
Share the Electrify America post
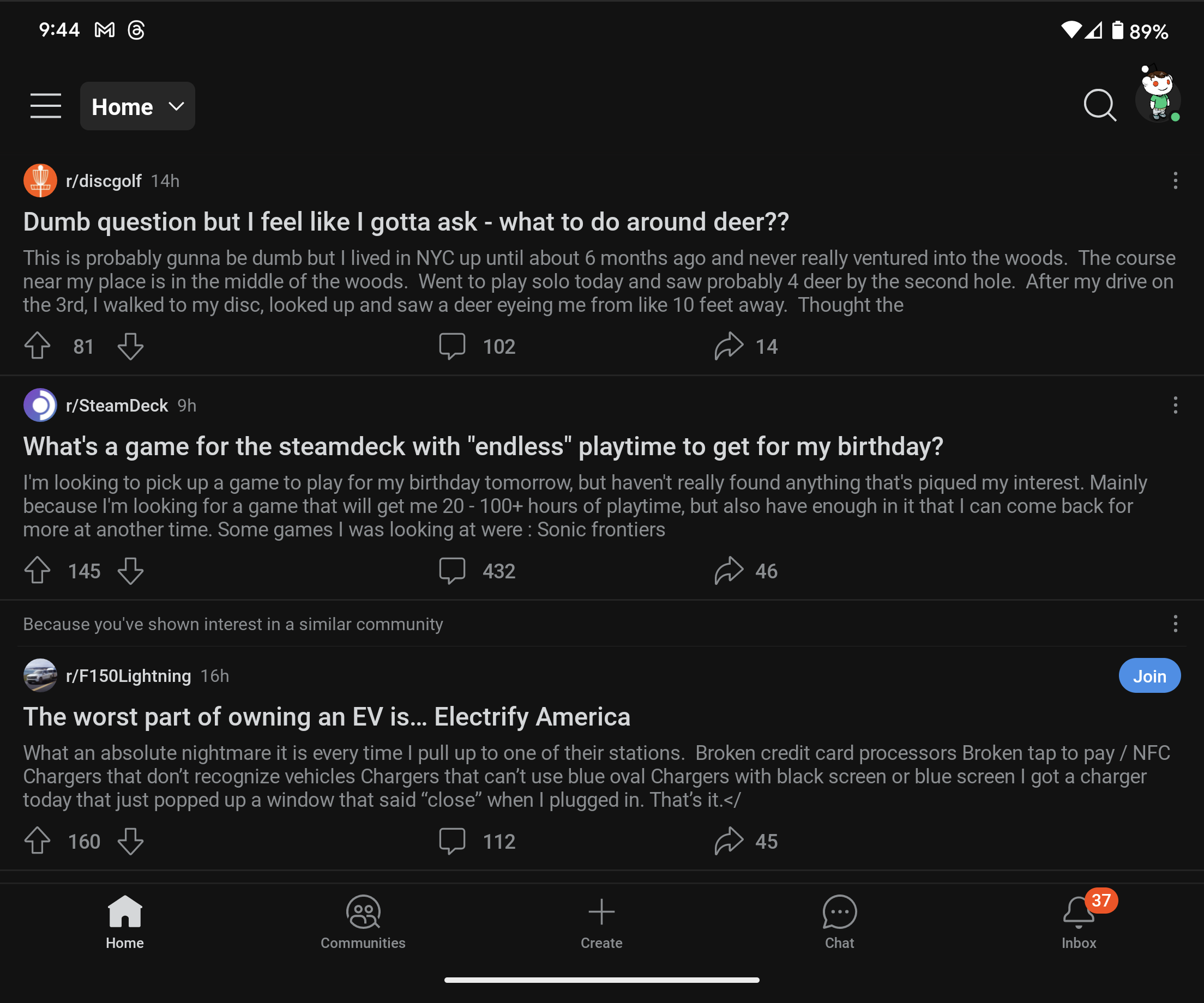[728, 841]
